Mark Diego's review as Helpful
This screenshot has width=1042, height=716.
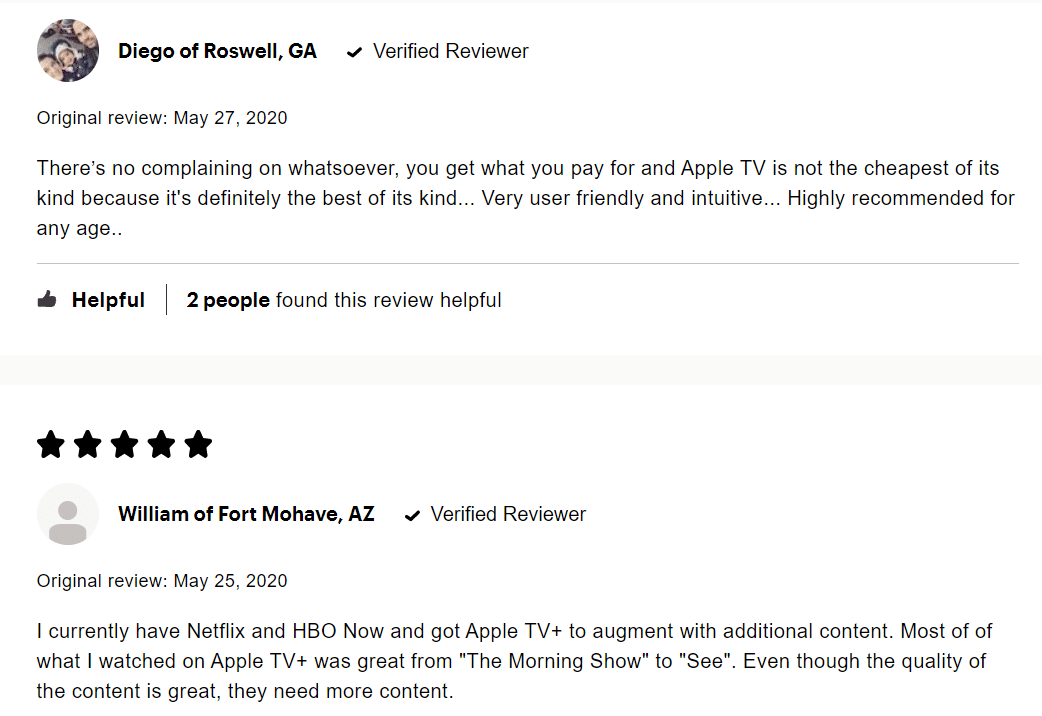click(x=108, y=300)
